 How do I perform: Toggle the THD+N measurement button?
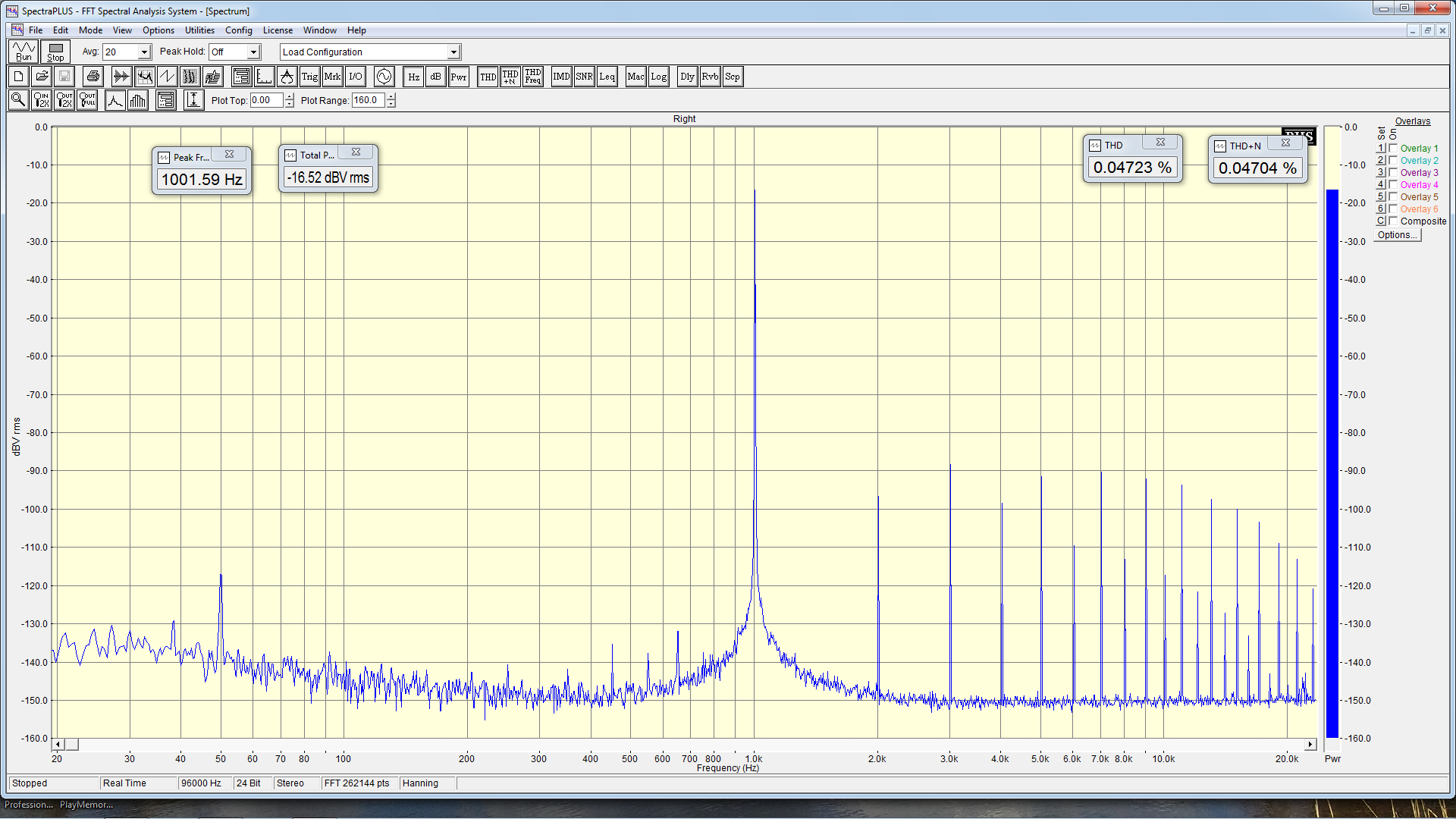click(510, 77)
